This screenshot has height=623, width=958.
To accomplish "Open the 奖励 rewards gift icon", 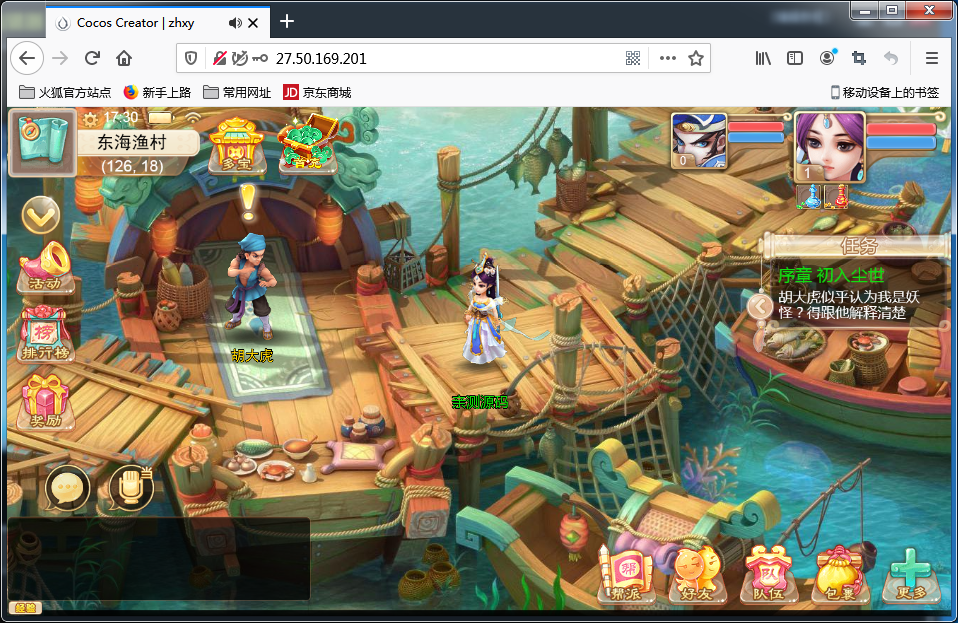I will coord(46,401).
